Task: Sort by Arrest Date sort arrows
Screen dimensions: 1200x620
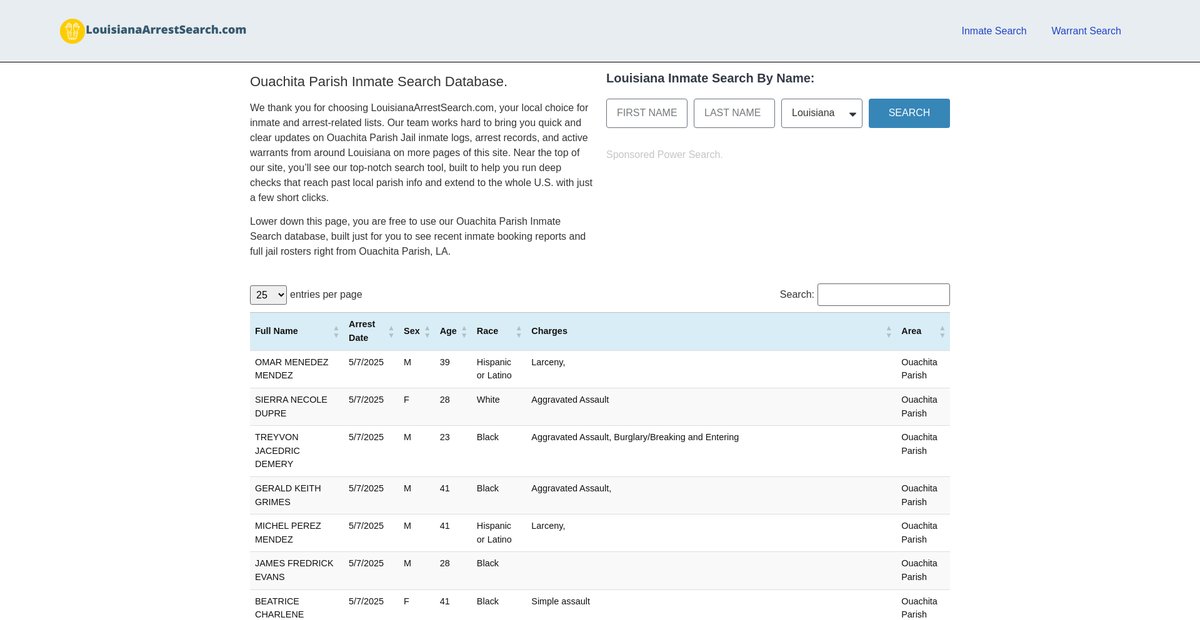Action: 391,331
